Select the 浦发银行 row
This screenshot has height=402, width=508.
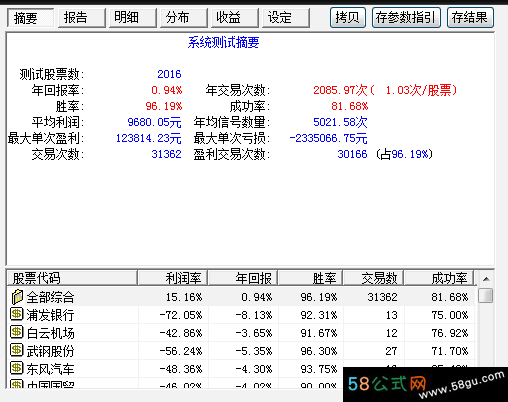coord(241,315)
